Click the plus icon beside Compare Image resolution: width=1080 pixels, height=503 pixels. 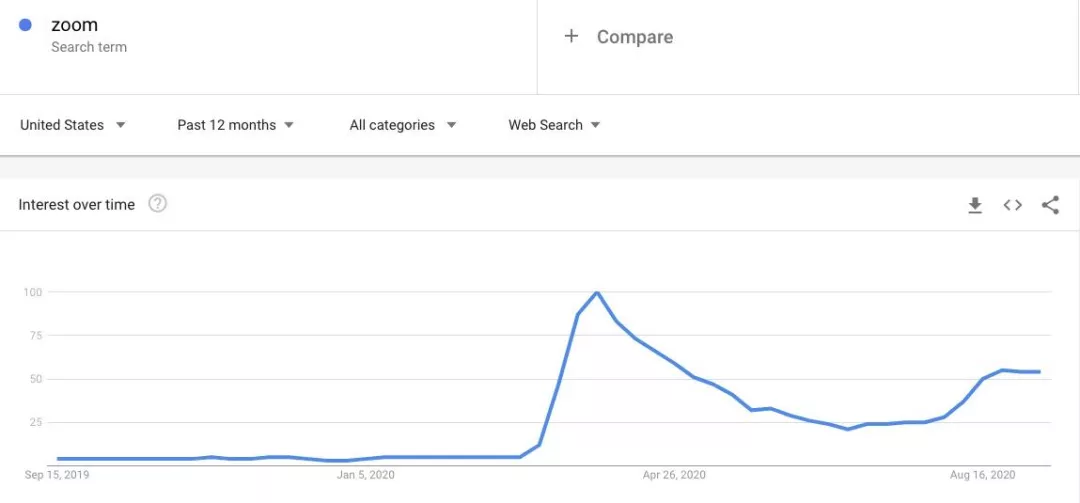tap(571, 36)
